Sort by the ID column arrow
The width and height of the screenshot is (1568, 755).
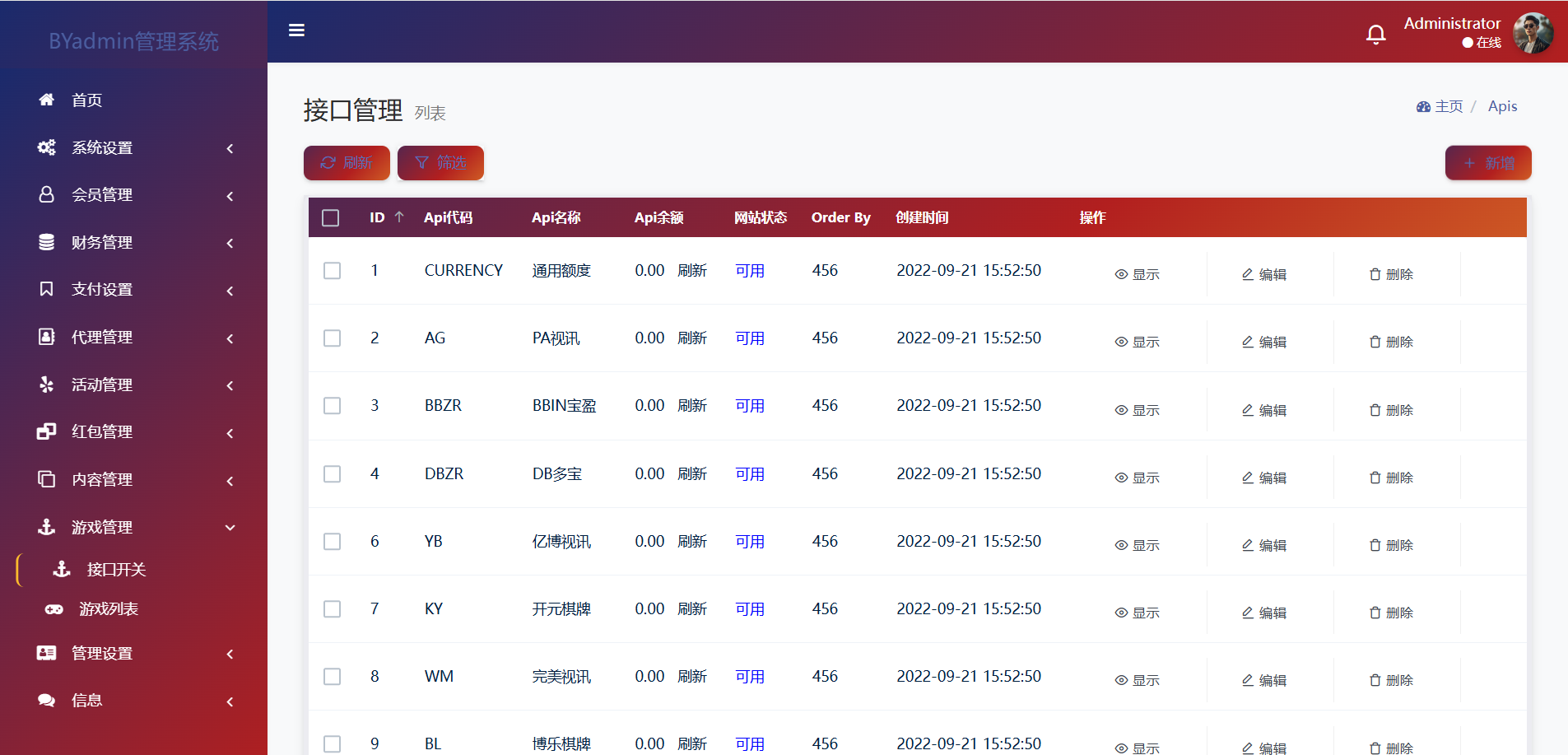tap(399, 217)
